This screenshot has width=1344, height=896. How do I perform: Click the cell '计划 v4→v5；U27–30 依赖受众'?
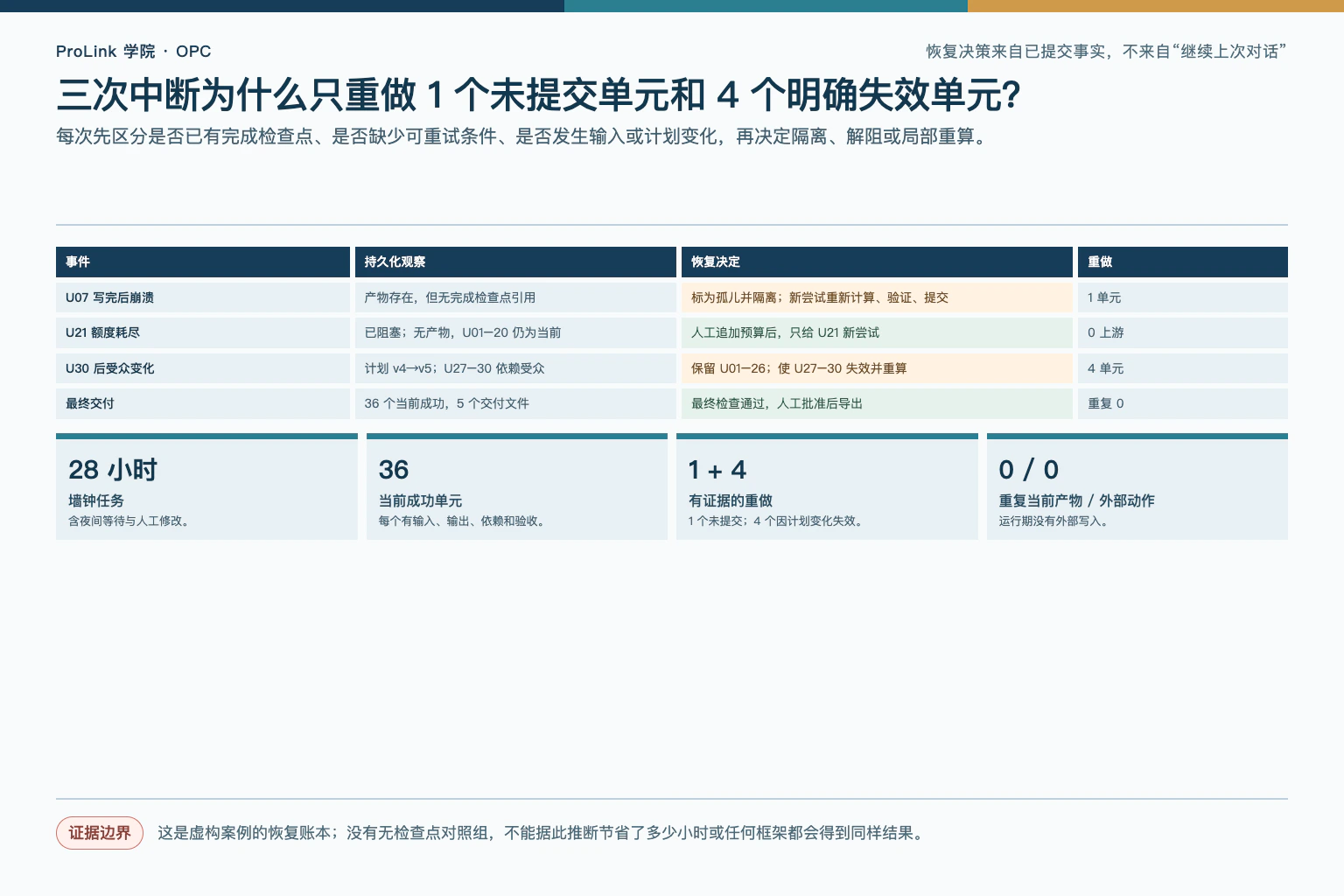point(515,368)
